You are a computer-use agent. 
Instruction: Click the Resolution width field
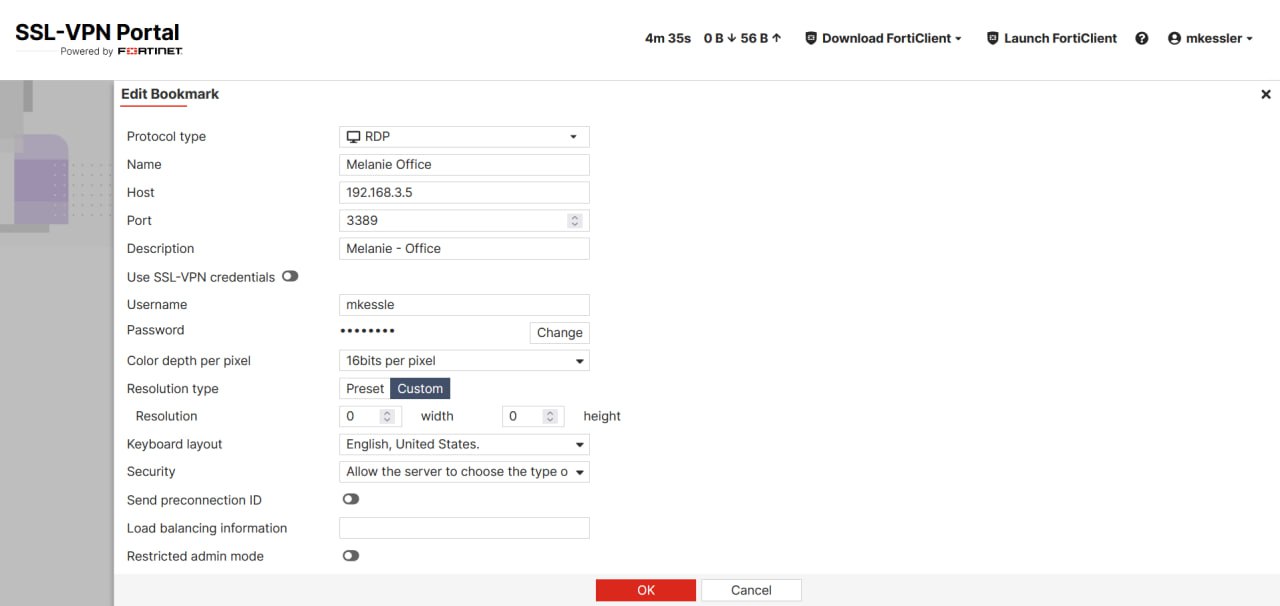coord(371,416)
